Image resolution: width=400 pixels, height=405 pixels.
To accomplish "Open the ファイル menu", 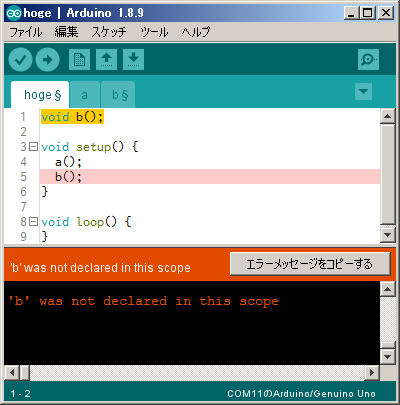I will 26,32.
